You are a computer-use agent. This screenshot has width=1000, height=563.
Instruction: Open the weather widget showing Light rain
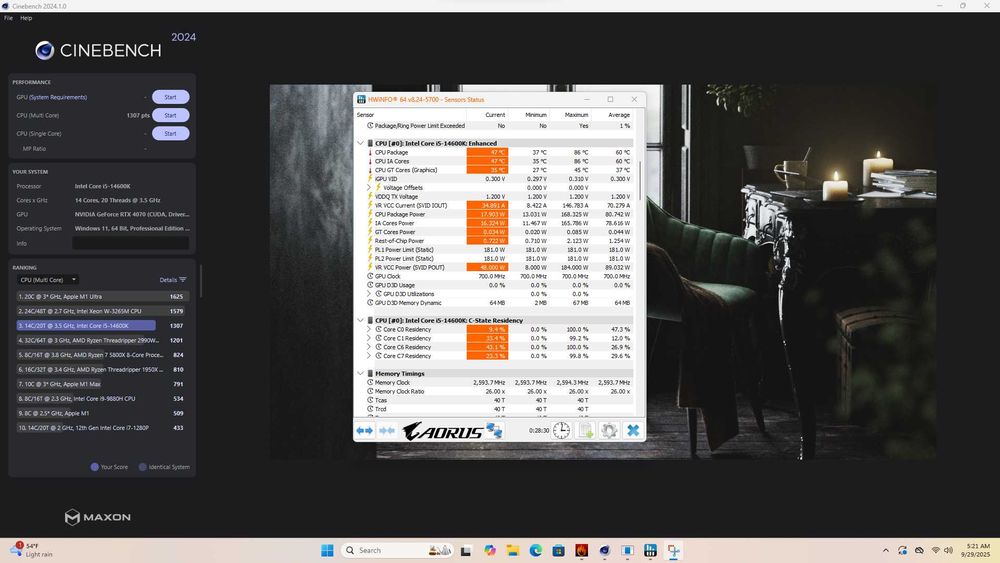point(32,550)
